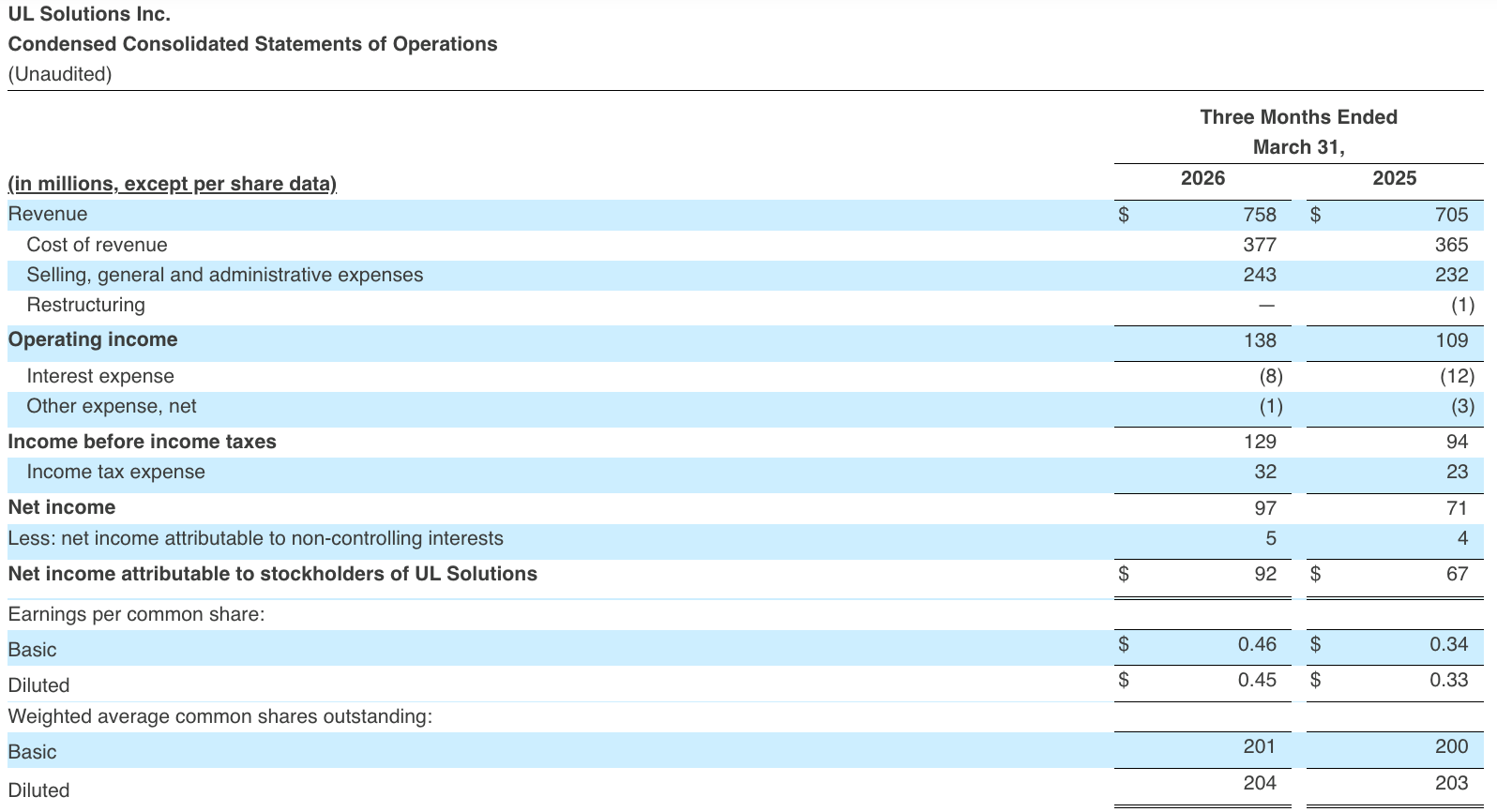Select interest expense value (12)
Image resolution: width=1497 pixels, height=812 pixels.
[1457, 376]
